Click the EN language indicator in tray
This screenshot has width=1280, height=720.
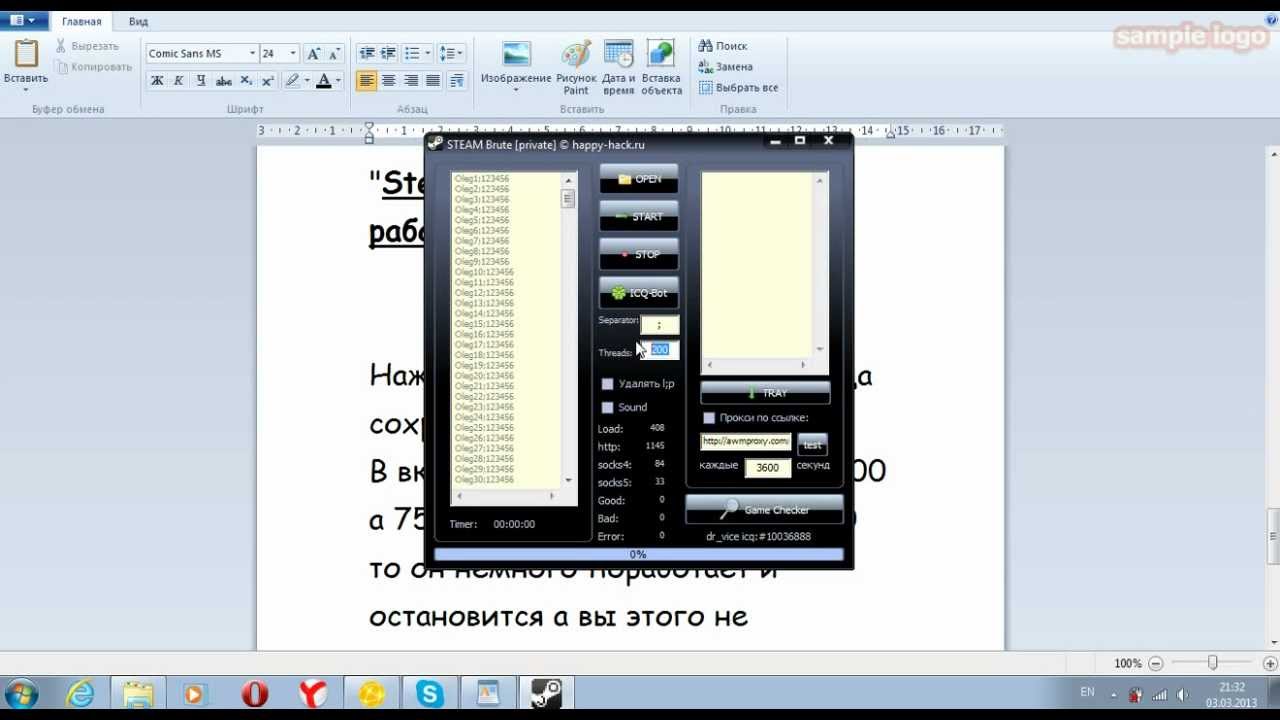pyautogui.click(x=1087, y=692)
